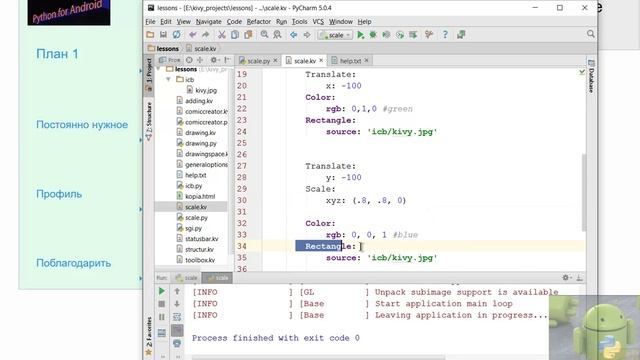Click the Paste icon in toolbar
This screenshot has width=640, height=360.
tap(248, 35)
